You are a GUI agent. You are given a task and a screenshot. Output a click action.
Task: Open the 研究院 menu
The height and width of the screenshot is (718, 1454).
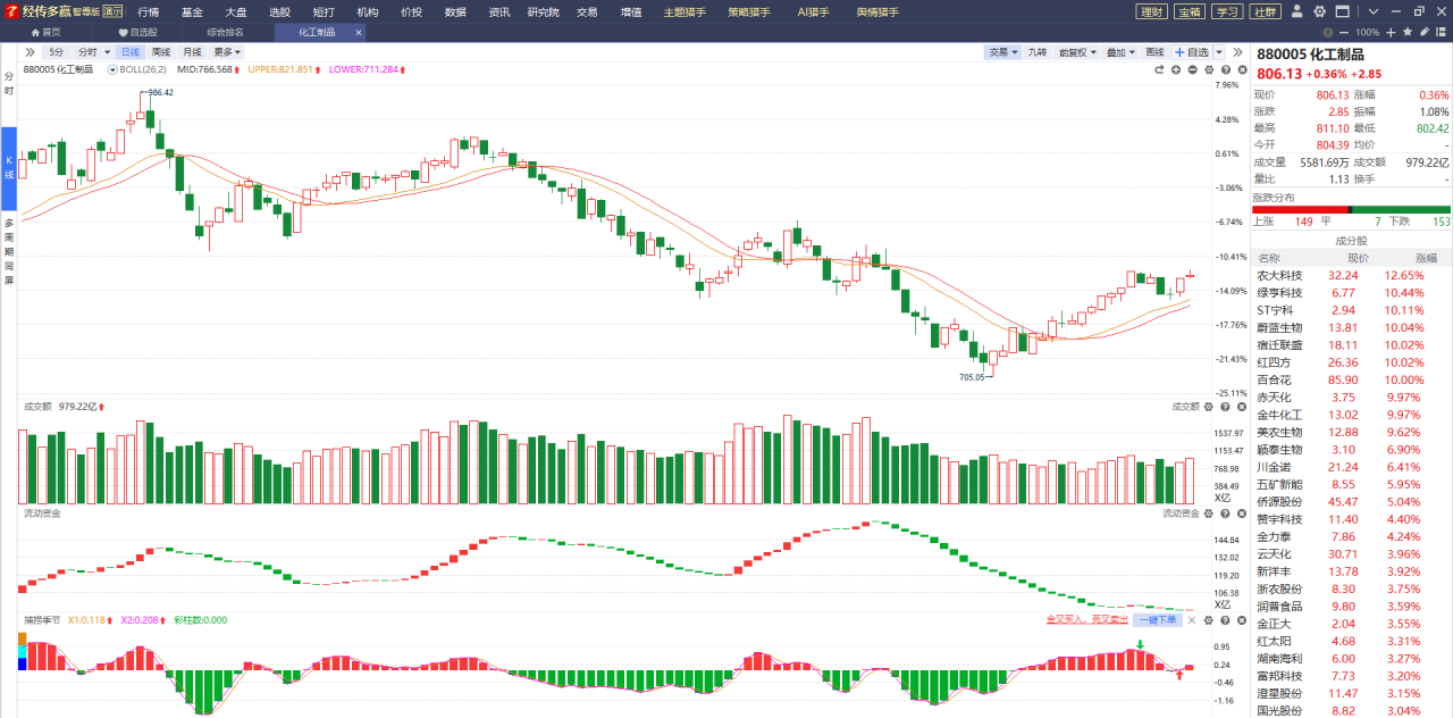coord(544,12)
